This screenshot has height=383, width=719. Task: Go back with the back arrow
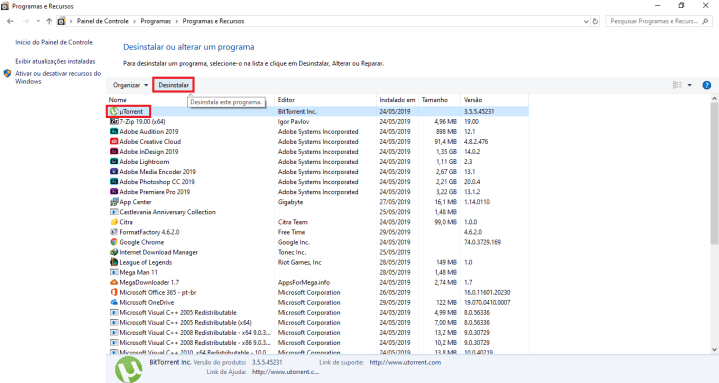tap(11, 21)
